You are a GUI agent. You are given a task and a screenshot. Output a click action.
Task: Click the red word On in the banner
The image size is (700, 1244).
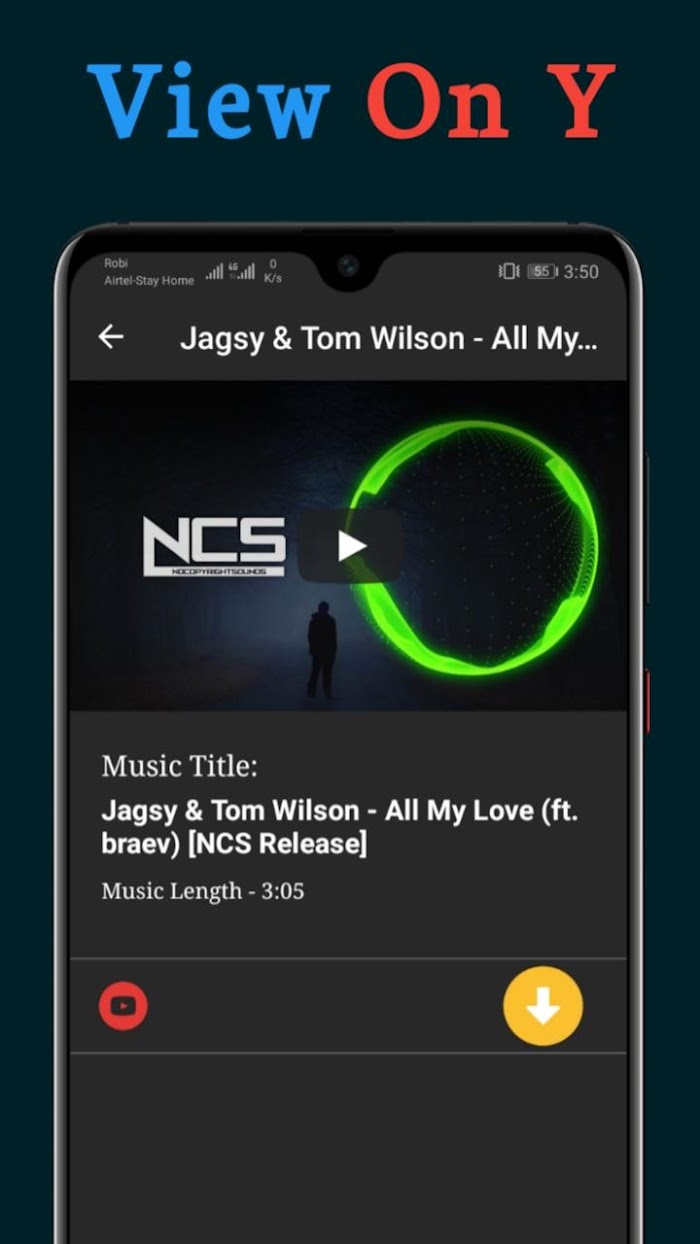(x=439, y=101)
